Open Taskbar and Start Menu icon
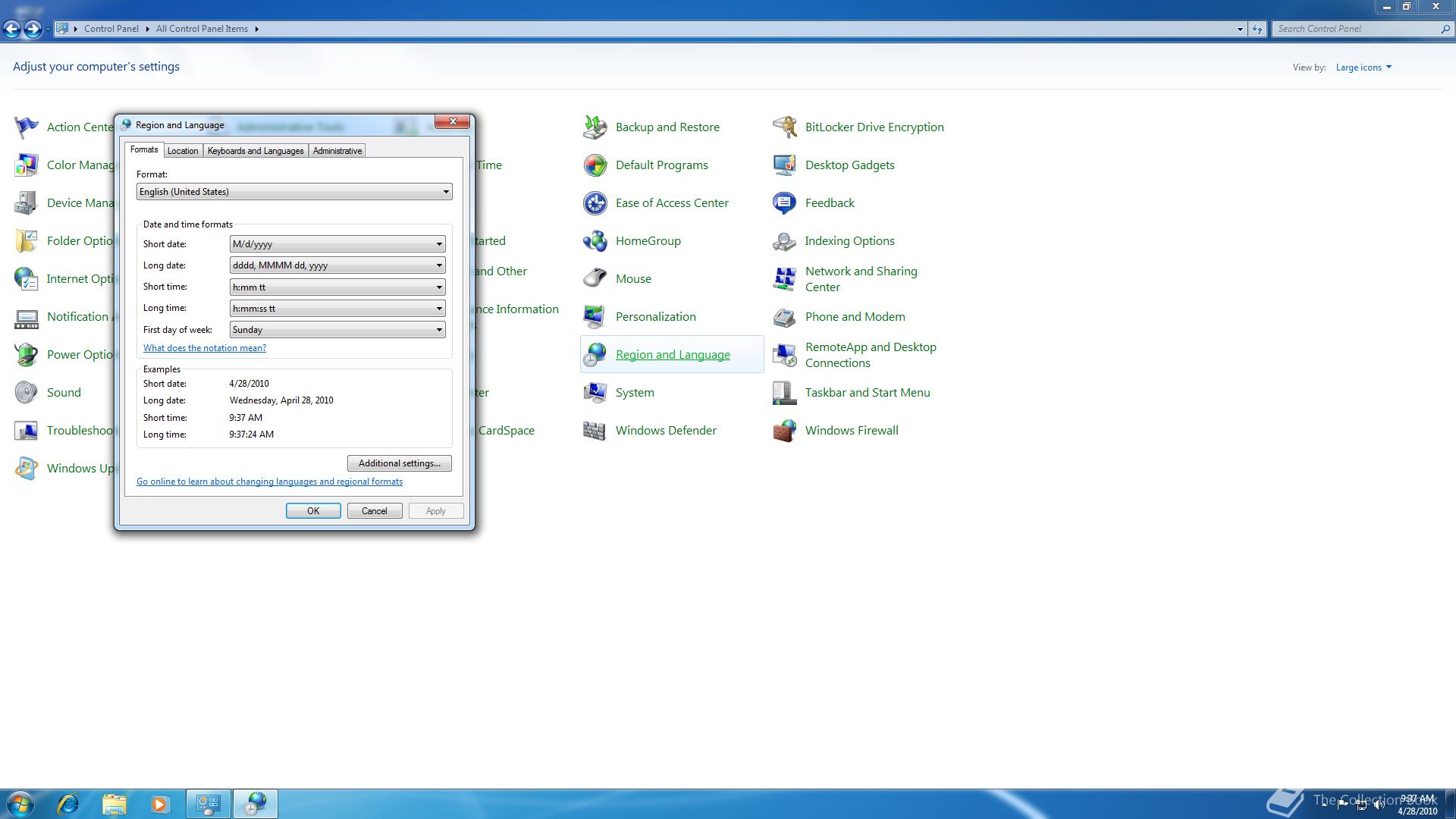Viewport: 1456px width, 819px height. pyautogui.click(x=785, y=393)
